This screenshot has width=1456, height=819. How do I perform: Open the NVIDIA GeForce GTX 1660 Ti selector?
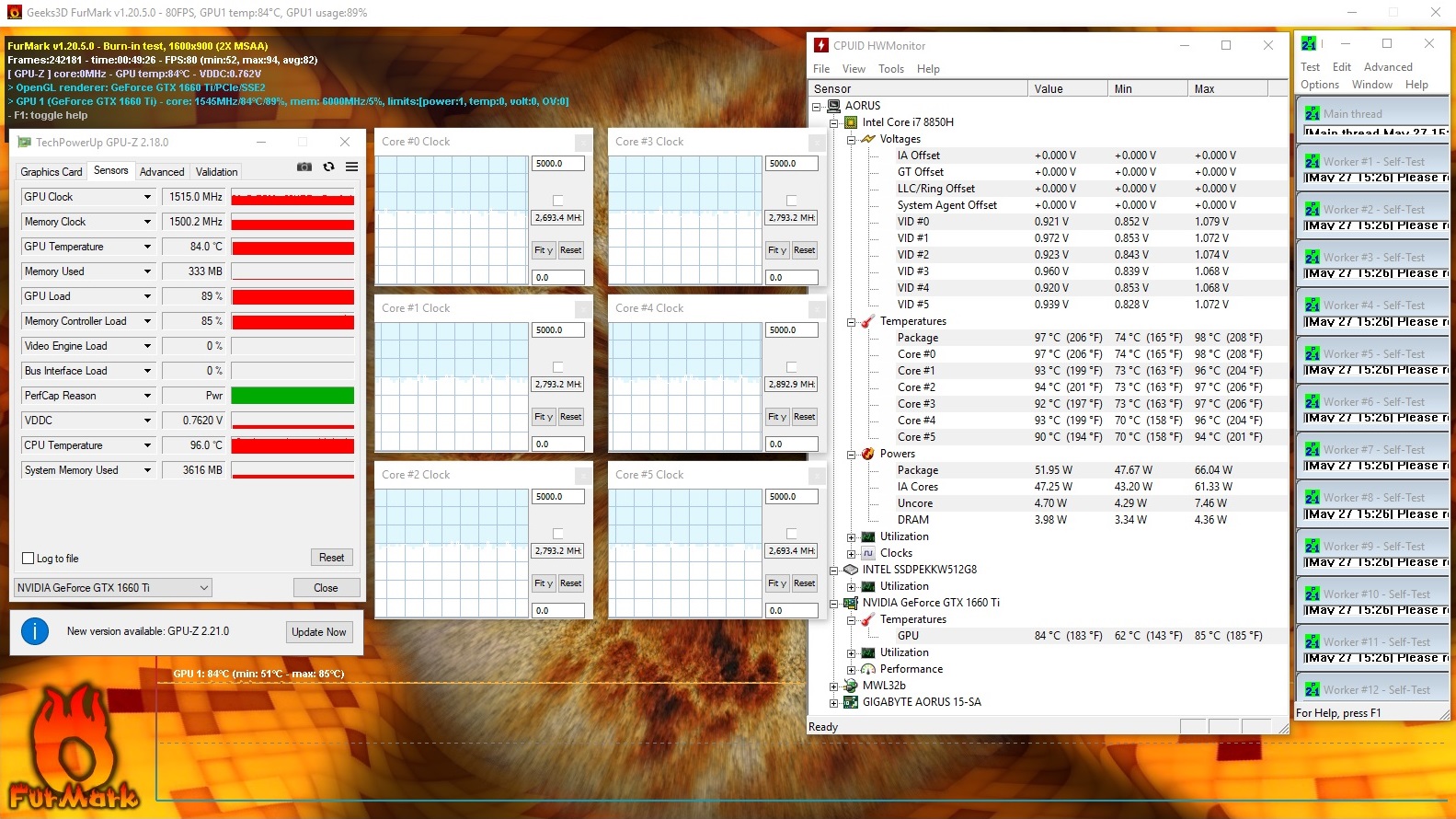113,587
